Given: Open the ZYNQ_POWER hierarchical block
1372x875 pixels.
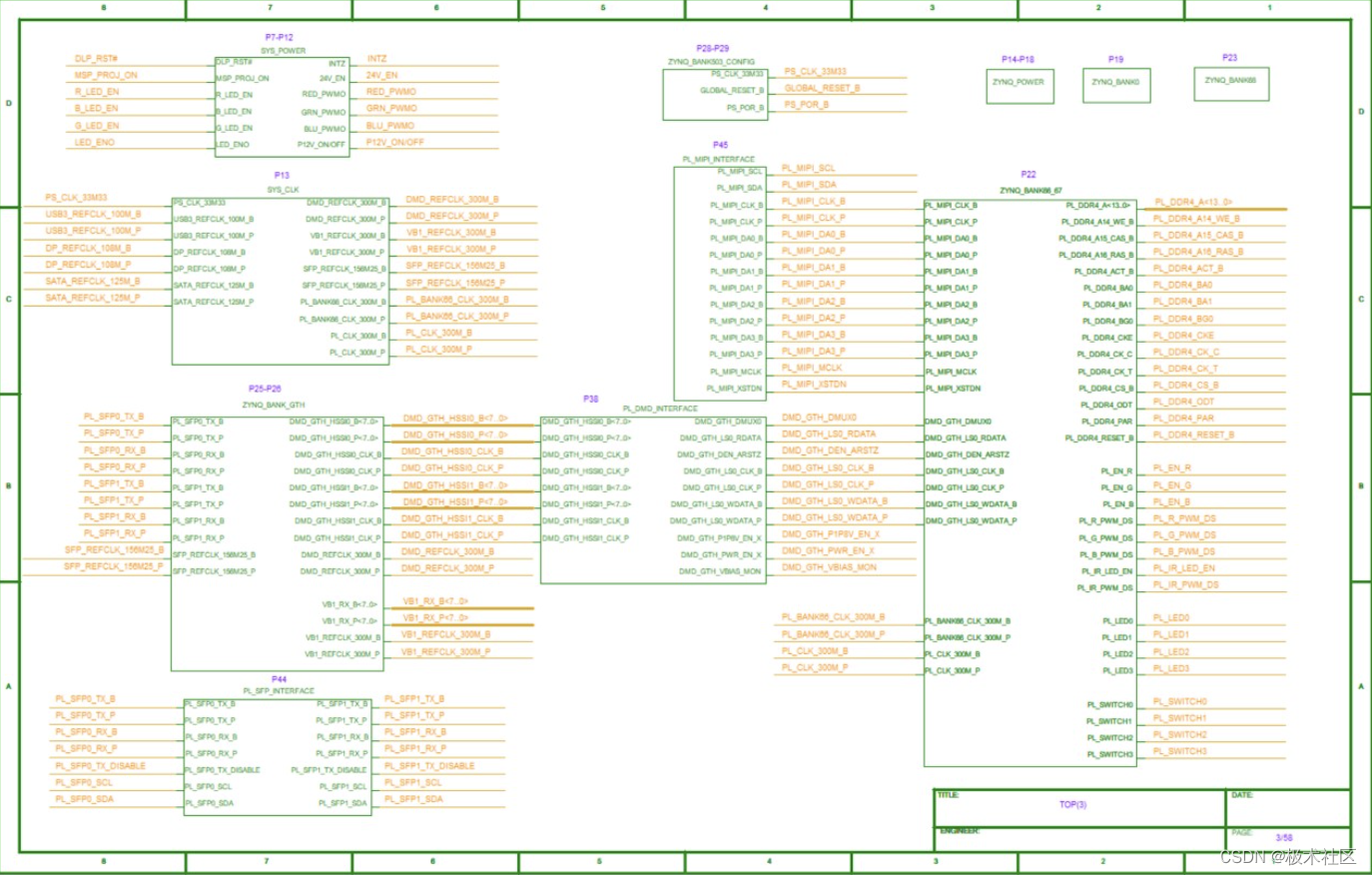Looking at the screenshot, I should [x=1020, y=85].
